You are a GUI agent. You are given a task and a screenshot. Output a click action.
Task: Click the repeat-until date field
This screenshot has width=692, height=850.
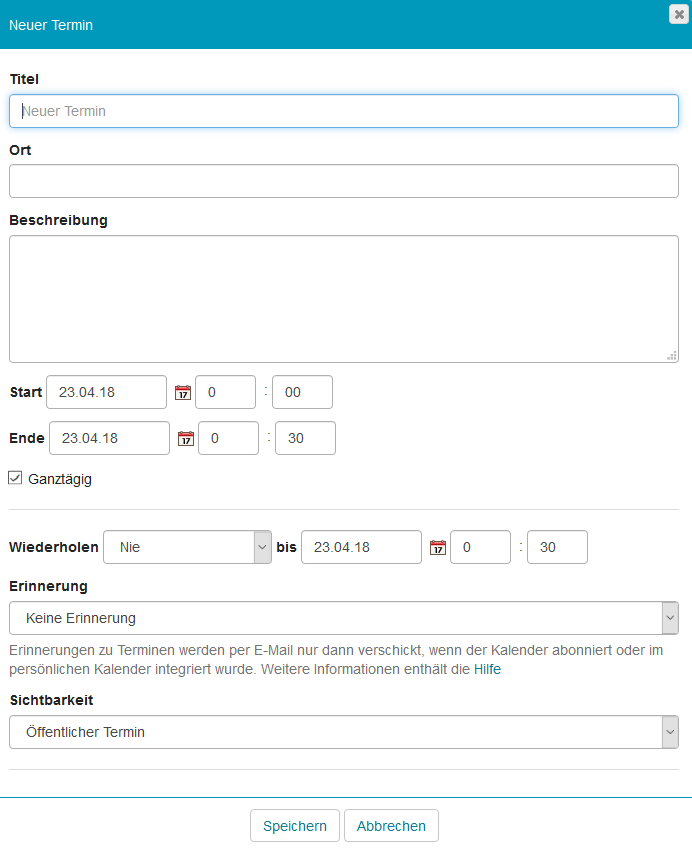[361, 548]
